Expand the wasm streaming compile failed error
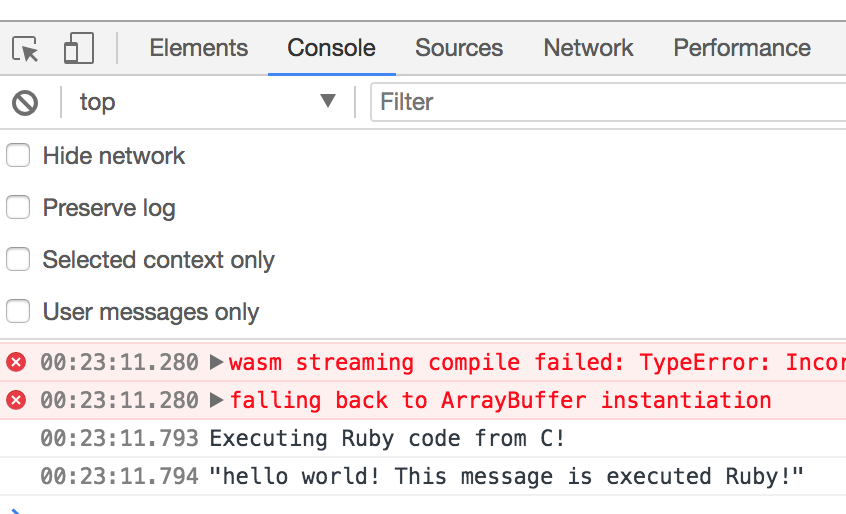Viewport: 846px width, 514px height. point(217,362)
